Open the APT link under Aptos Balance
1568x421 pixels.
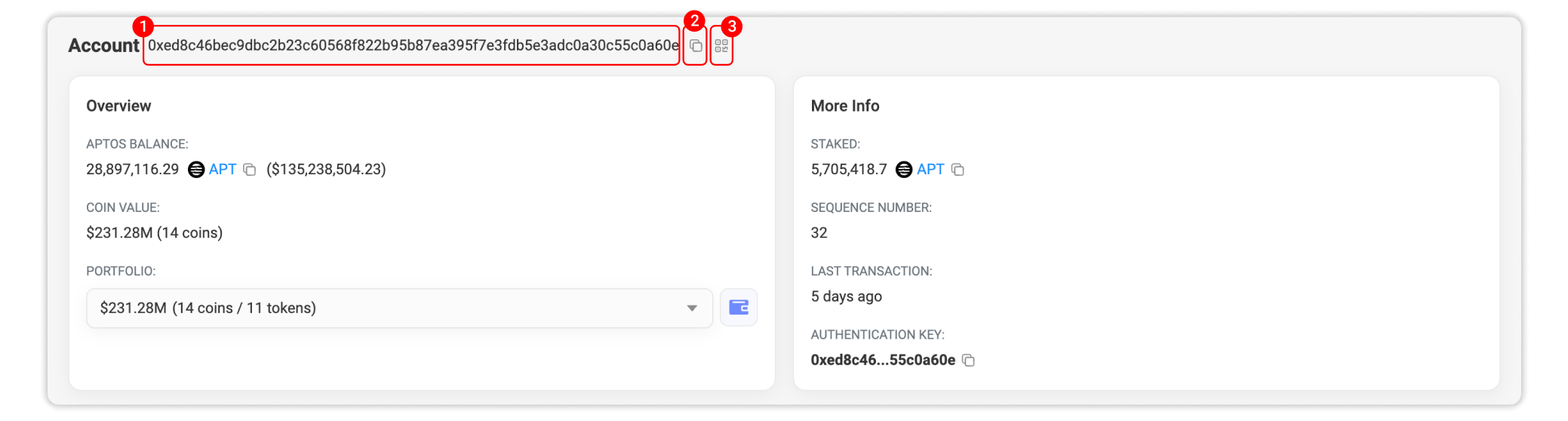223,170
